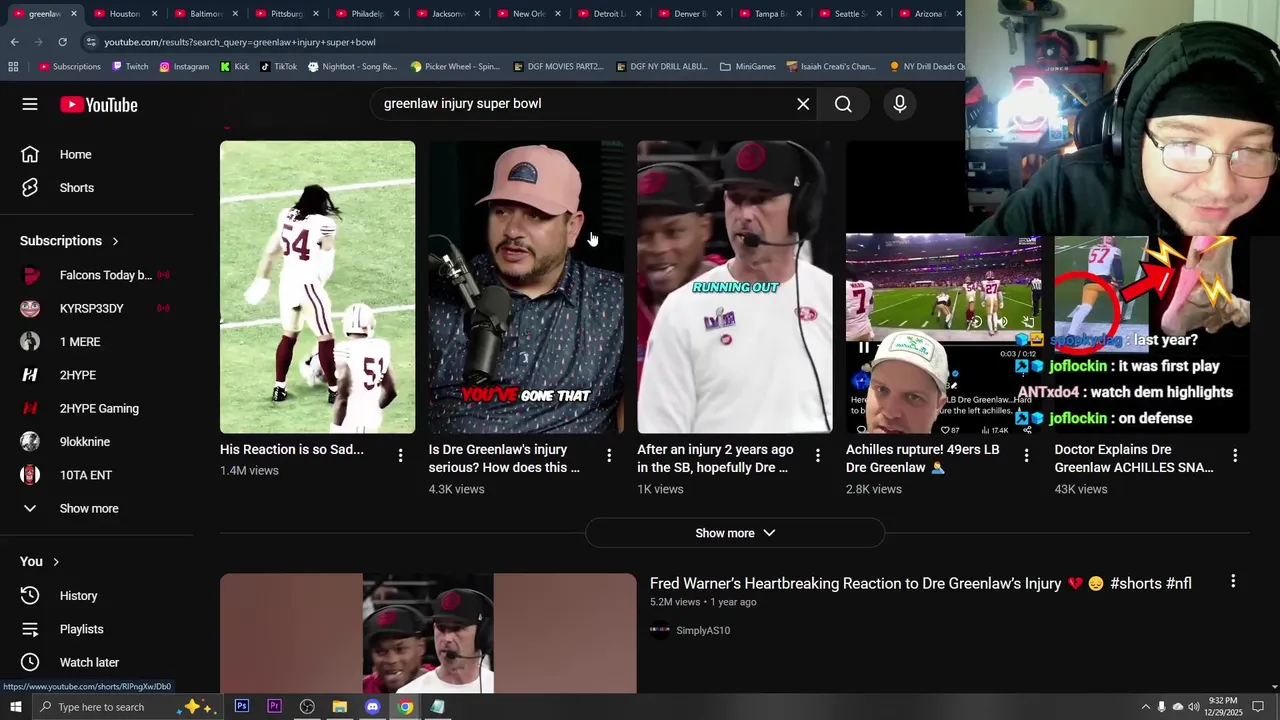The image size is (1280, 720).
Task: Expand the You section chevron
Action: (x=56, y=562)
